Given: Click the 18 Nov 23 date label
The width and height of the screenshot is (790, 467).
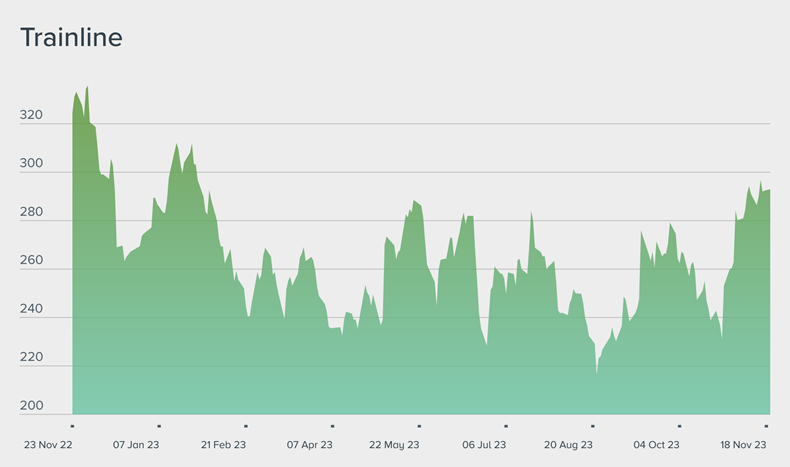Looking at the screenshot, I should tap(743, 445).
